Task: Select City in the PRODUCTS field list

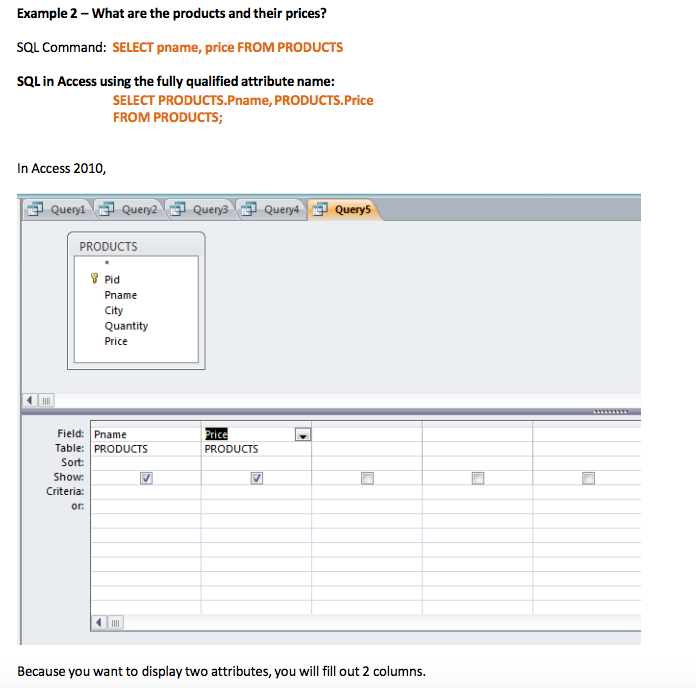Action: click(x=114, y=311)
